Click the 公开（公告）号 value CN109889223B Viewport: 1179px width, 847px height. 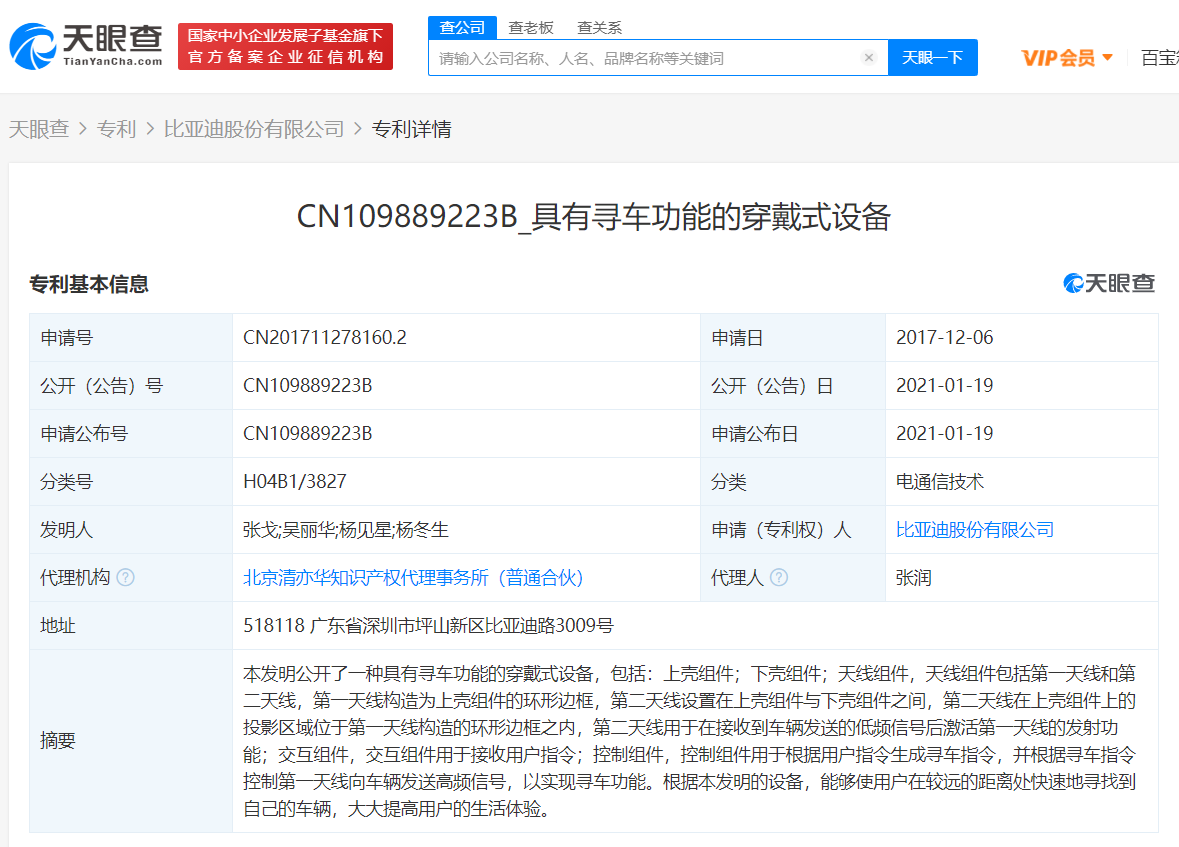click(308, 385)
